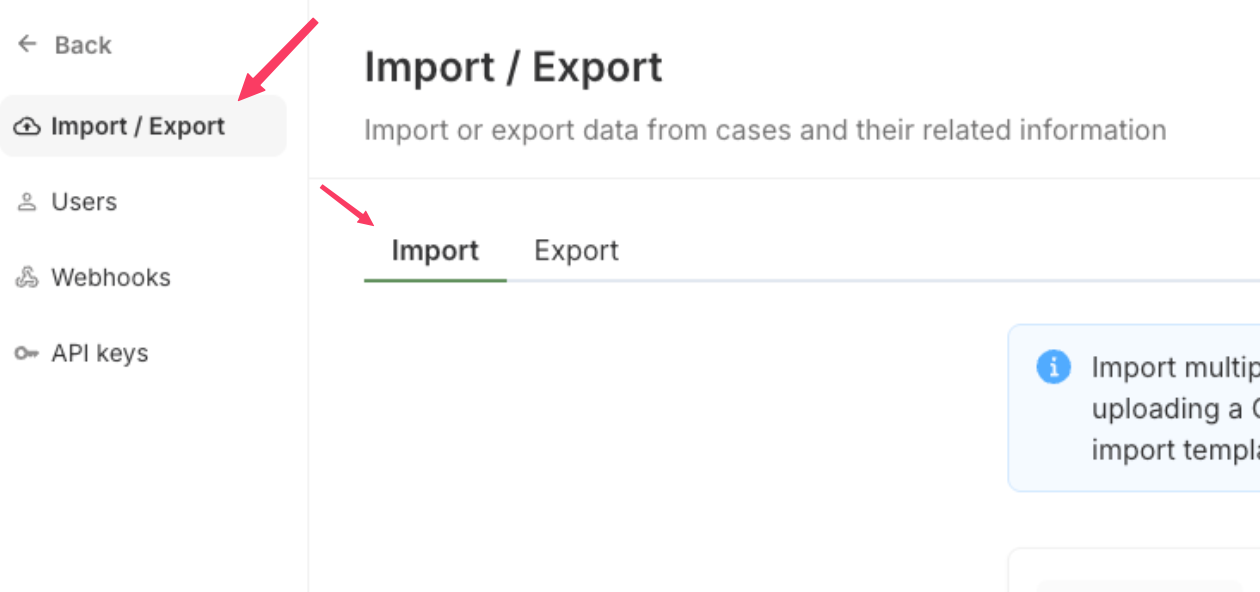Viewport: 1260px width, 592px height.
Task: Click the Users person icon
Action: 27,202
